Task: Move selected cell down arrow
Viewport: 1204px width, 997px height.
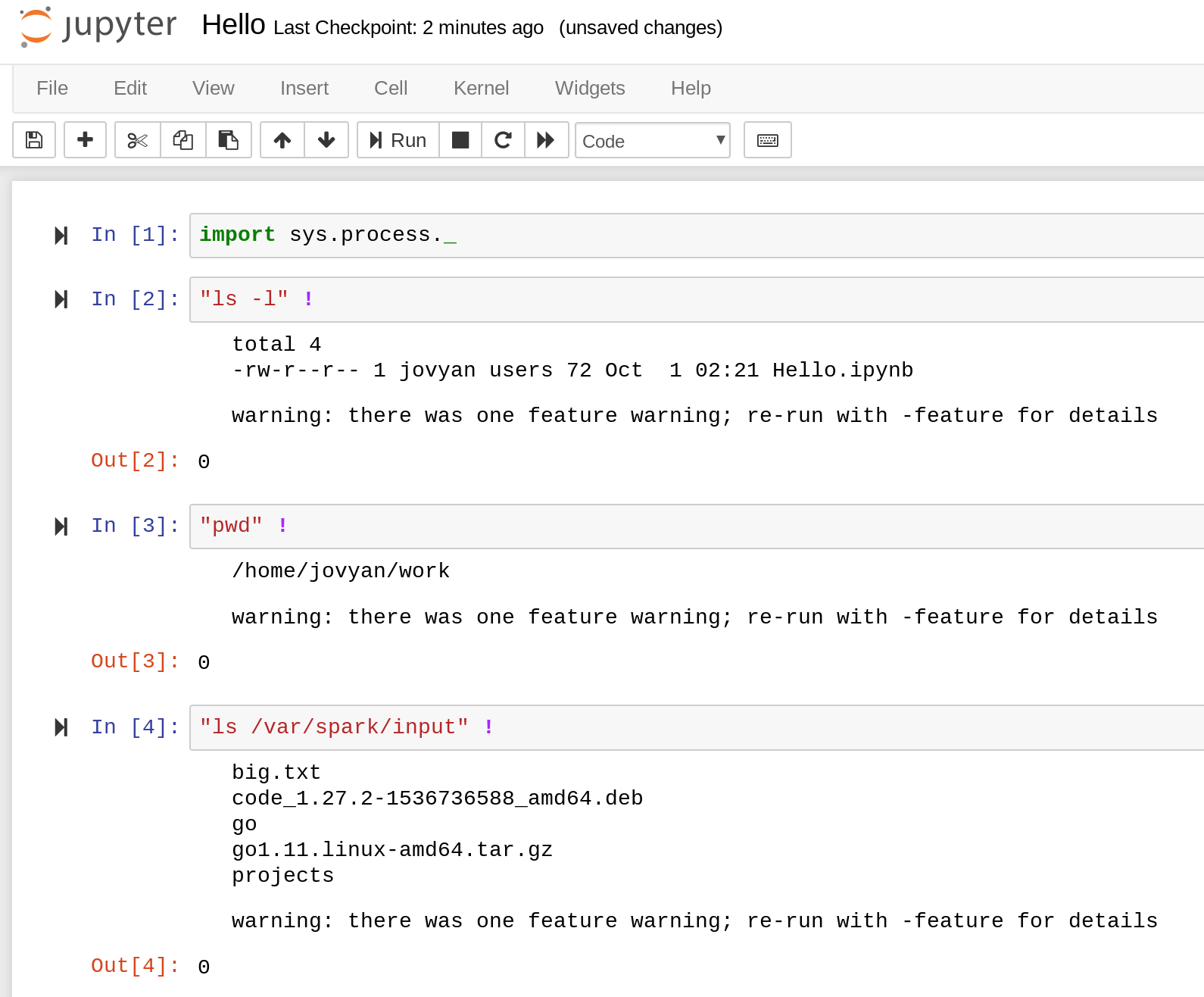Action: click(326, 140)
